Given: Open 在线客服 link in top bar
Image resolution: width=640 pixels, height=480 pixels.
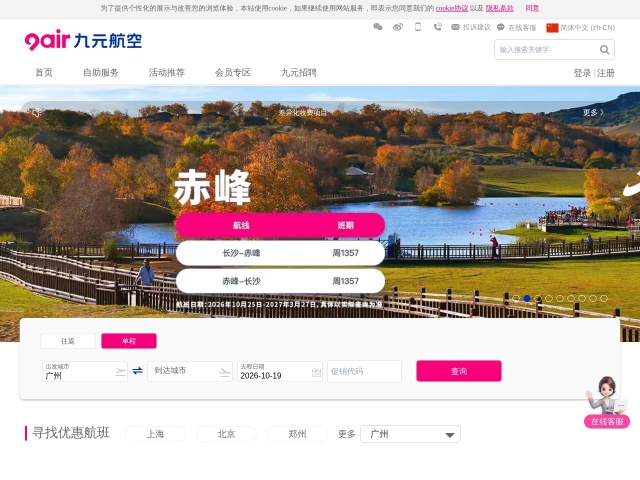Looking at the screenshot, I should point(522,28).
